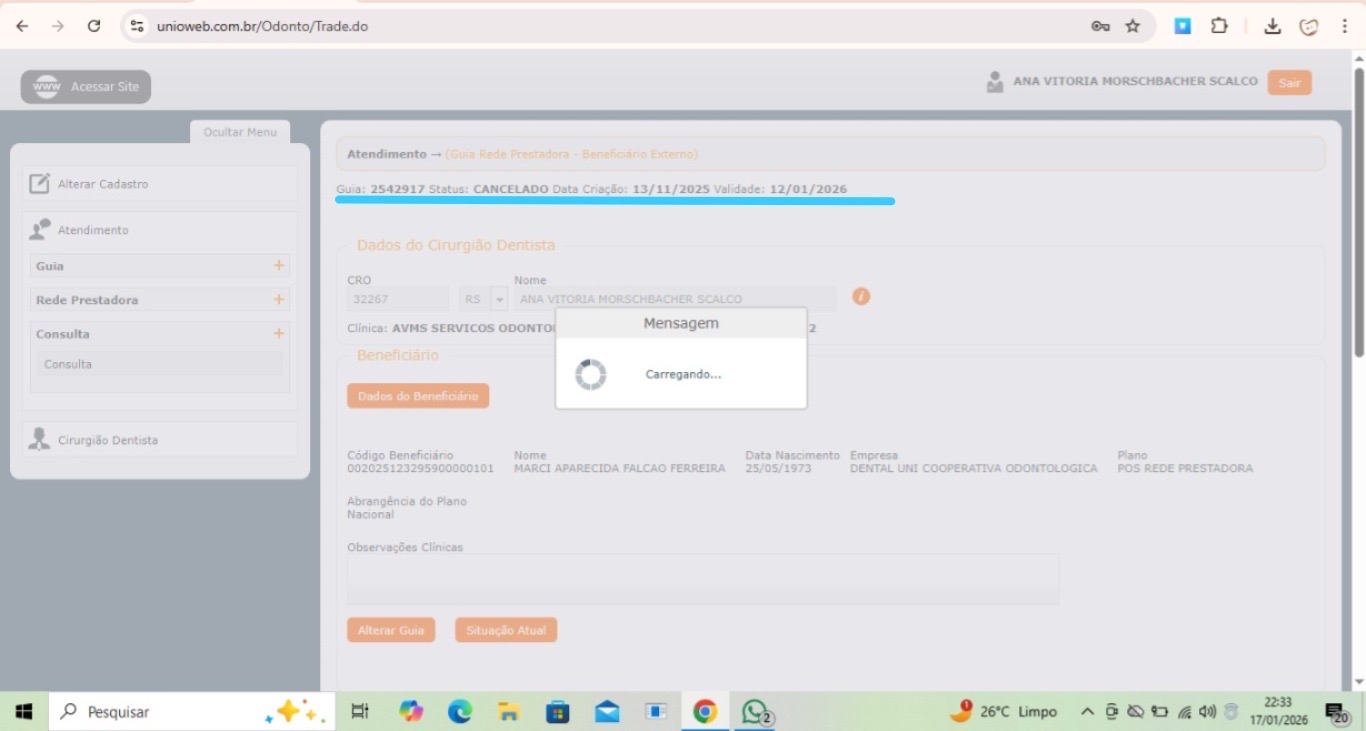Viewport: 1366px width, 731px height.
Task: Click the Pesquisar taskbar search box
Action: point(190,712)
